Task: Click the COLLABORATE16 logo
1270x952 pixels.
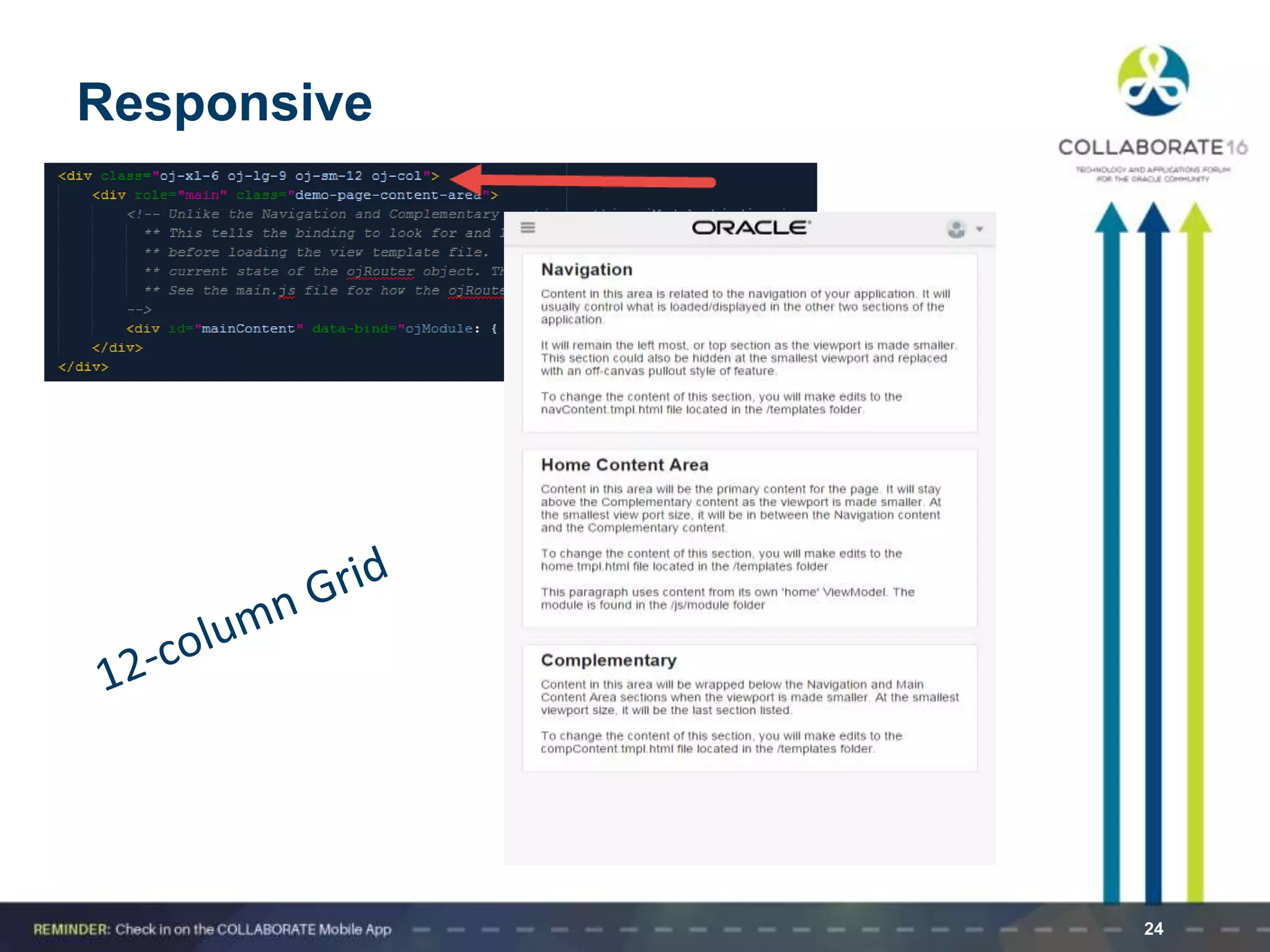Action: tap(1153, 115)
